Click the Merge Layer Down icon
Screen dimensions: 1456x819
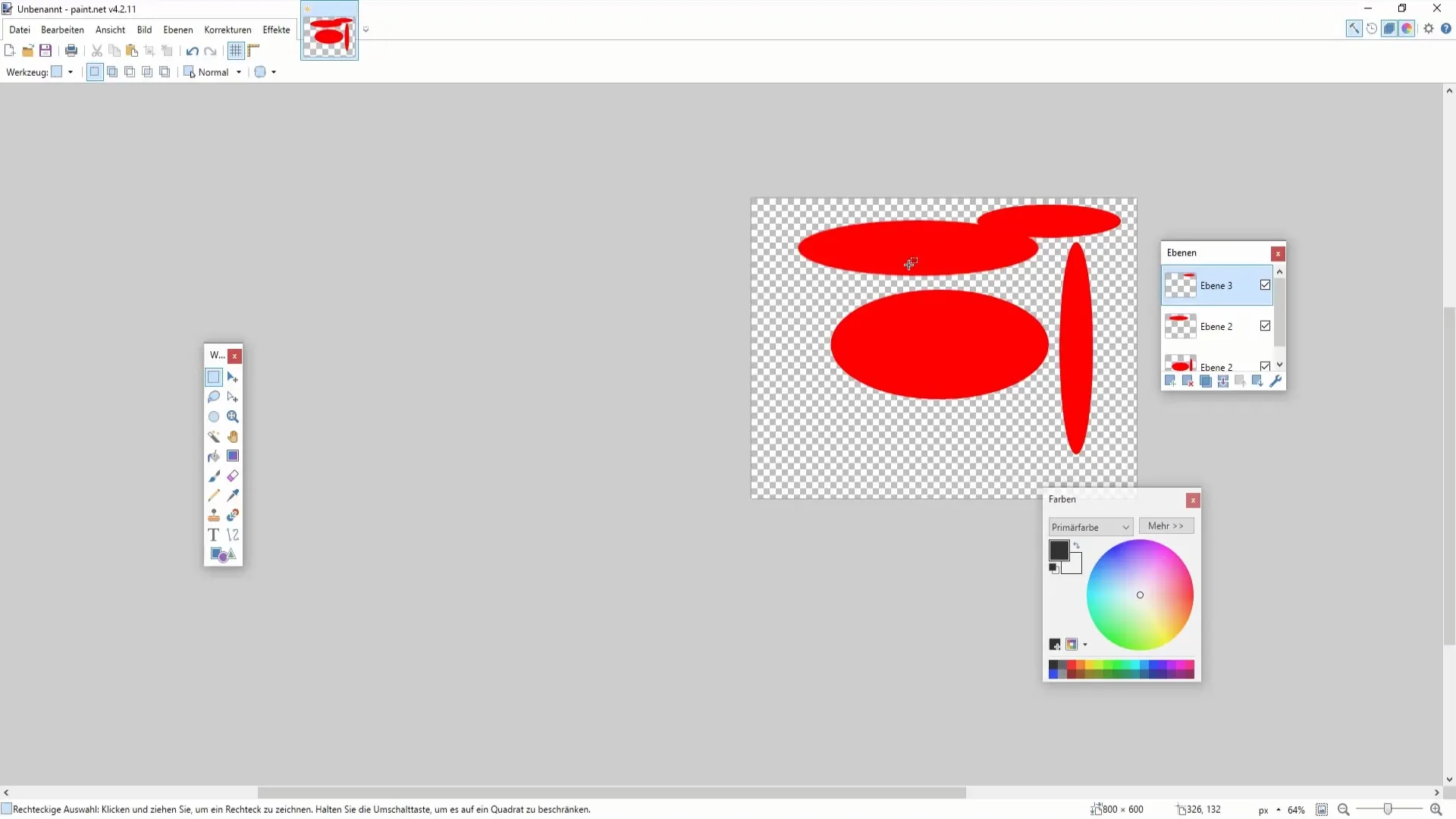click(x=1222, y=381)
